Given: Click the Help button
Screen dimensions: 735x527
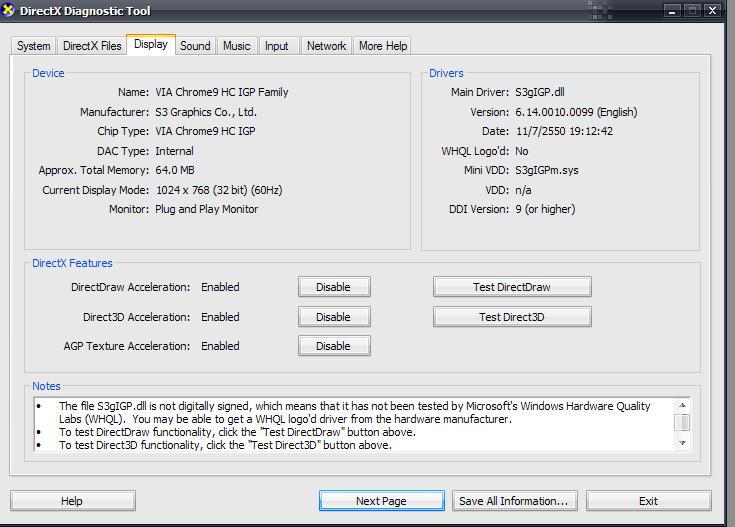Looking at the screenshot, I should point(72,501).
